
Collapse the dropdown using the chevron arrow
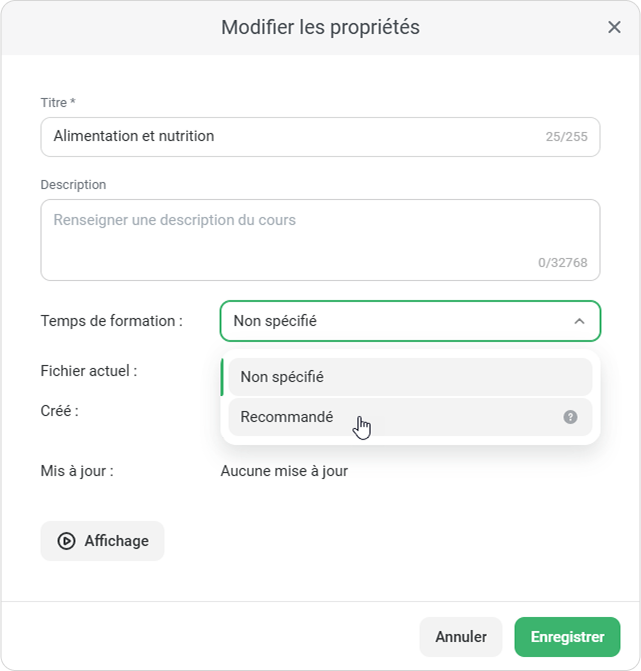click(579, 321)
